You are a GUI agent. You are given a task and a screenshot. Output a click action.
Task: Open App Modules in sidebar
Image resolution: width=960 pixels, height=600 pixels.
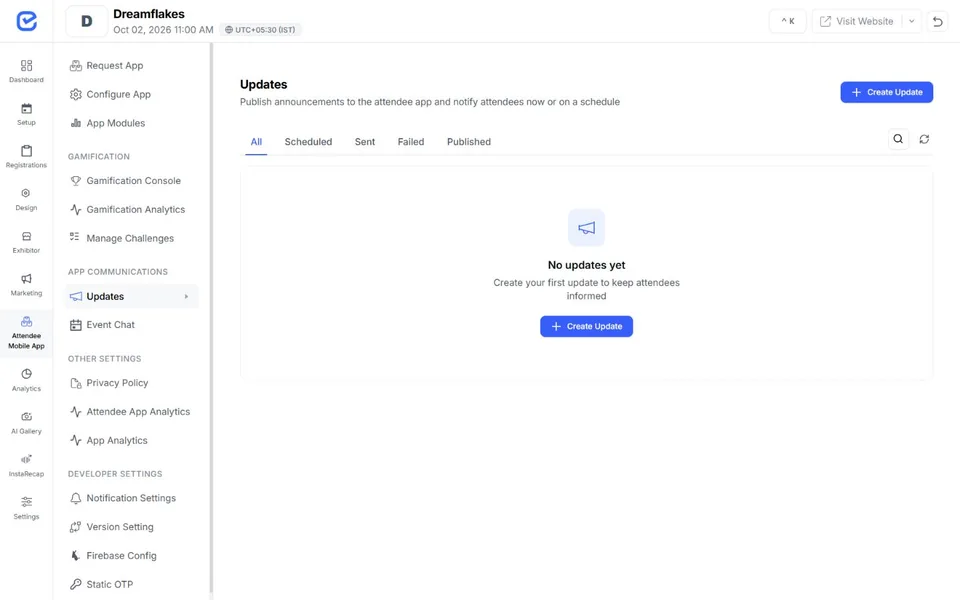(132, 123)
